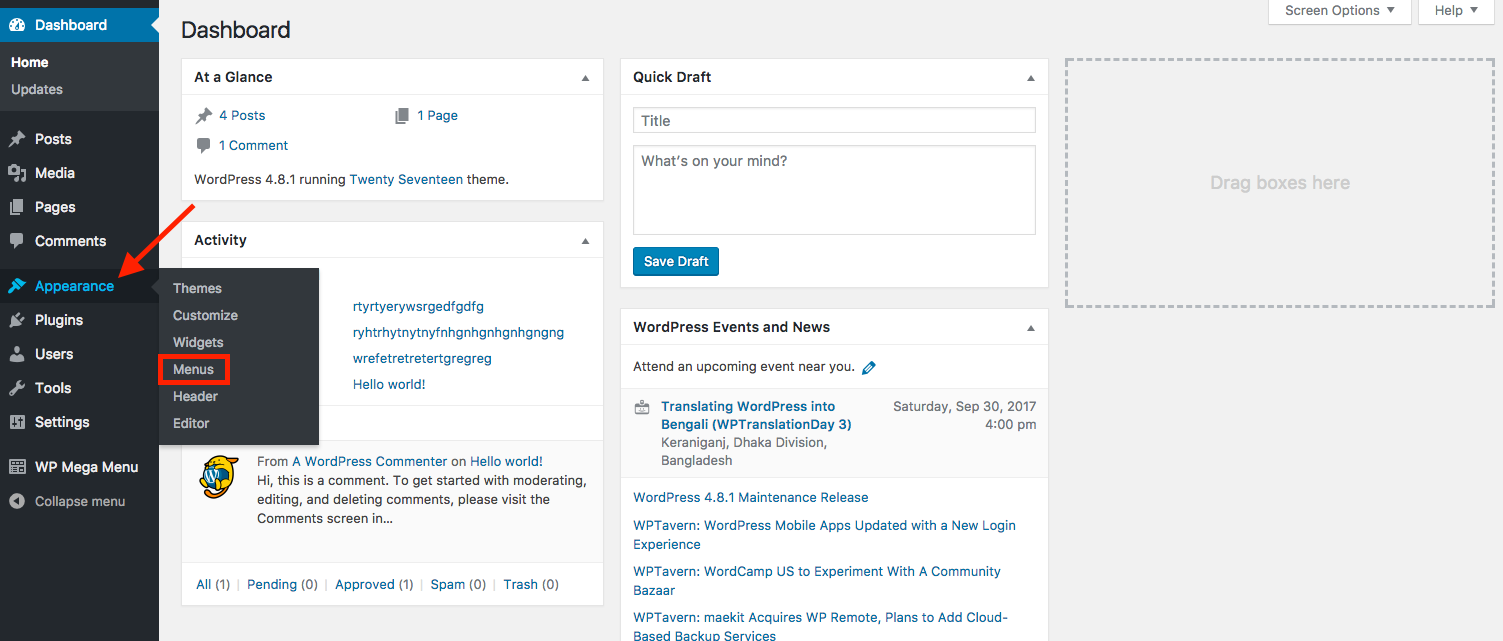Click the Comments bubble icon in sidebar
Screen dimensions: 1503x641
click(x=17, y=241)
